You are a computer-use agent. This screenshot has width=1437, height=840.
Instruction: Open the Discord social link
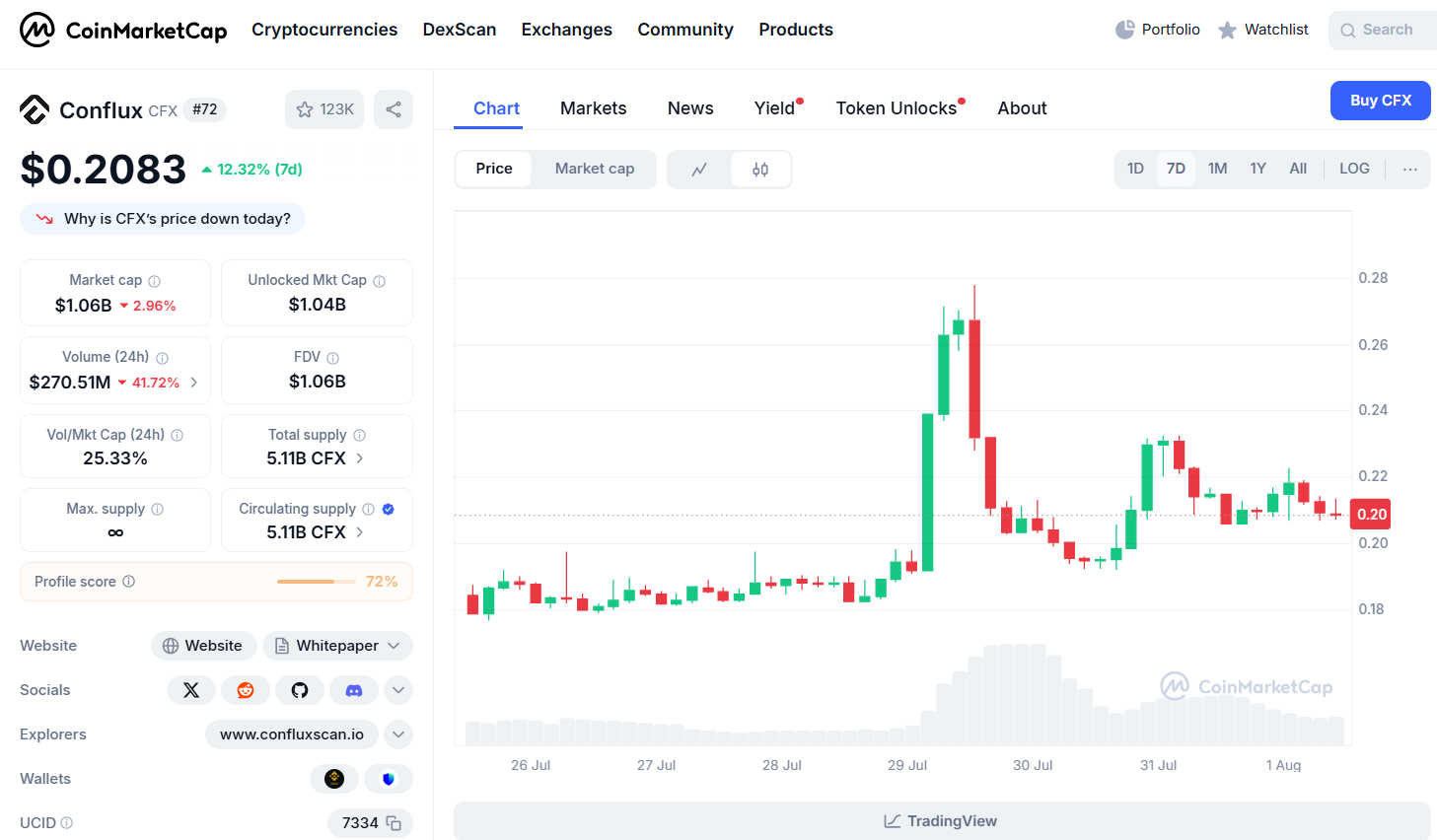pos(354,690)
